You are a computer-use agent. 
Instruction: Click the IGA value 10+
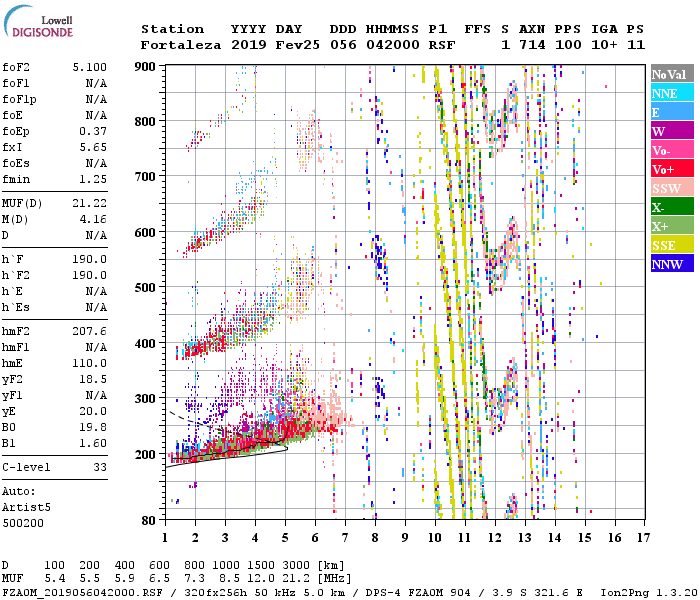[604, 45]
